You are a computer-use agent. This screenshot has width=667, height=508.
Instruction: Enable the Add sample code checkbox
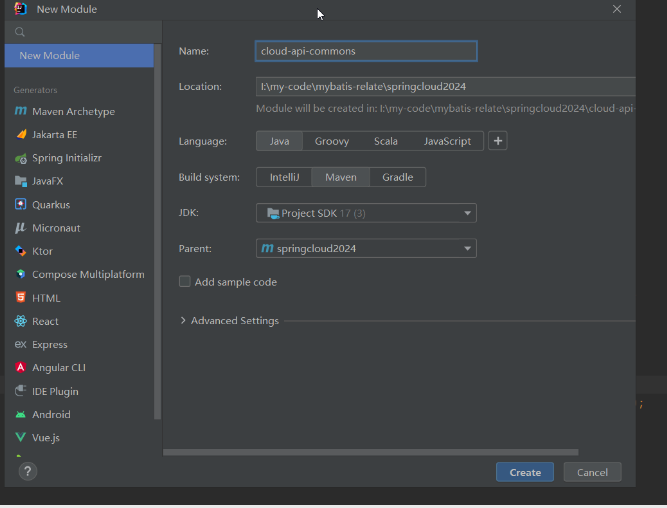pos(185,282)
